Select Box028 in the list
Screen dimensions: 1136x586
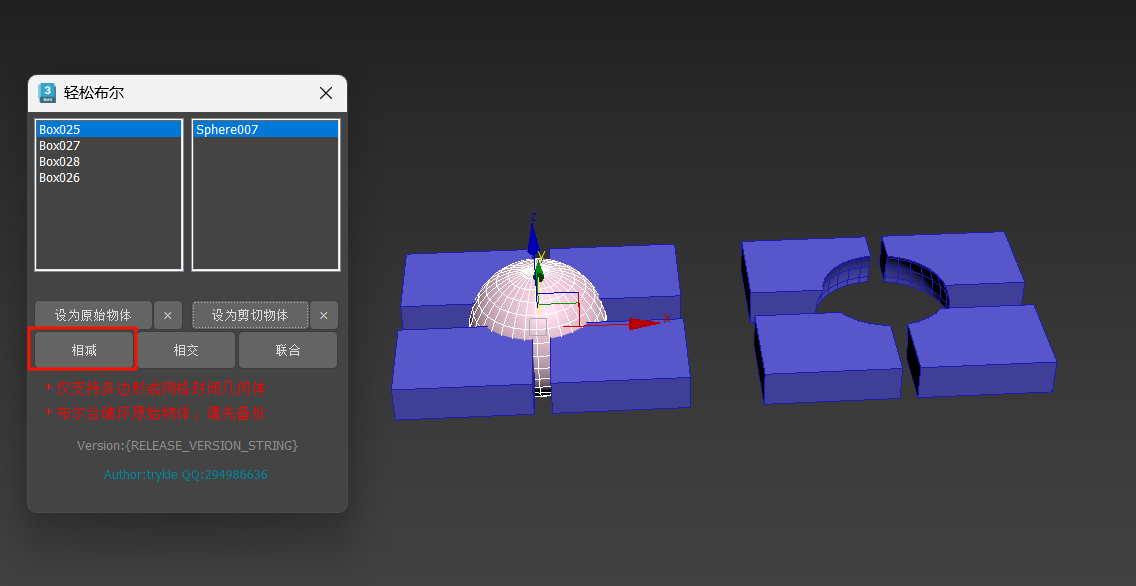[109, 162]
